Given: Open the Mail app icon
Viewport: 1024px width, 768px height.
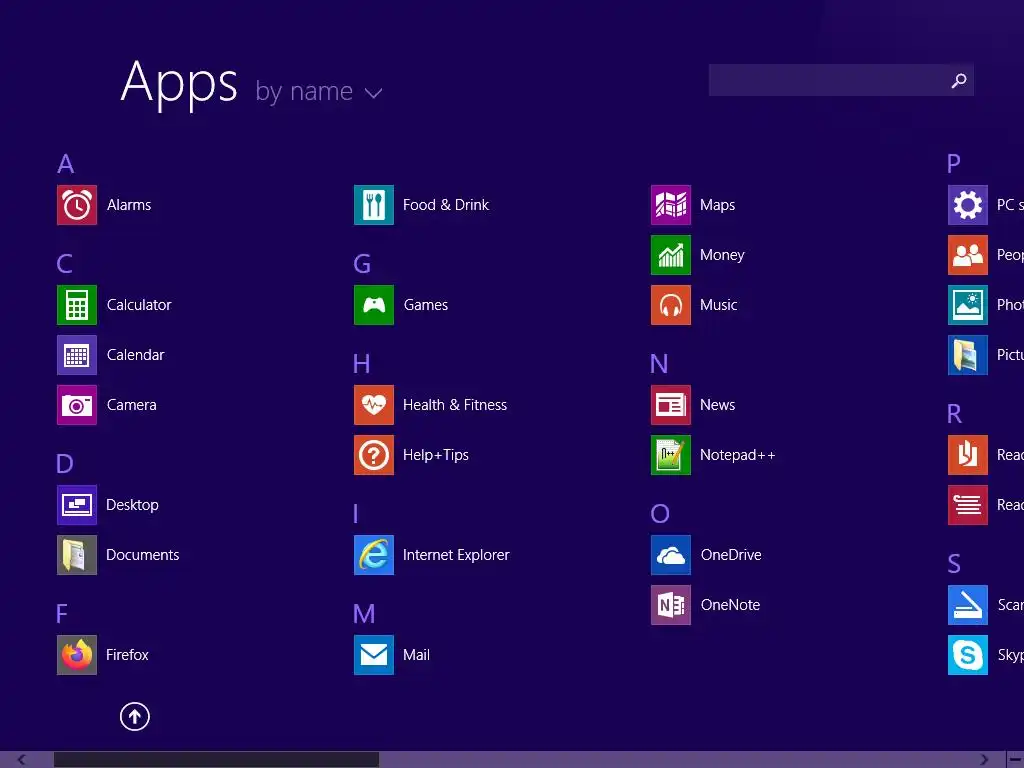Looking at the screenshot, I should coord(374,655).
